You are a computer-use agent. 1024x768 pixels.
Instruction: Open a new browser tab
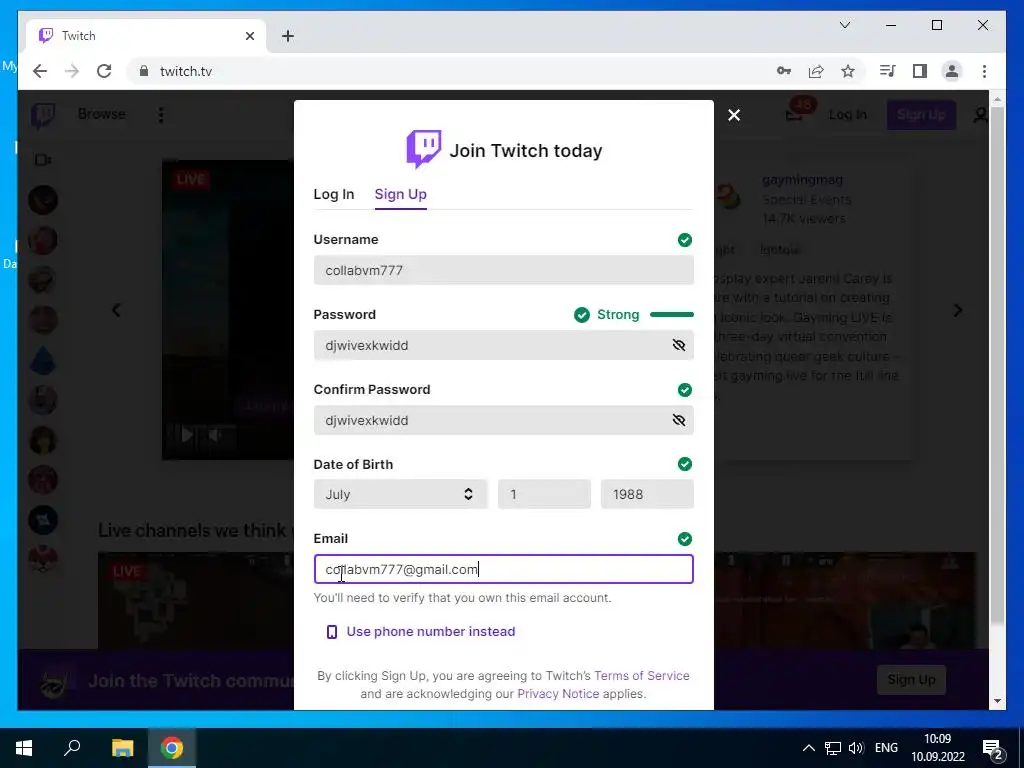click(288, 36)
